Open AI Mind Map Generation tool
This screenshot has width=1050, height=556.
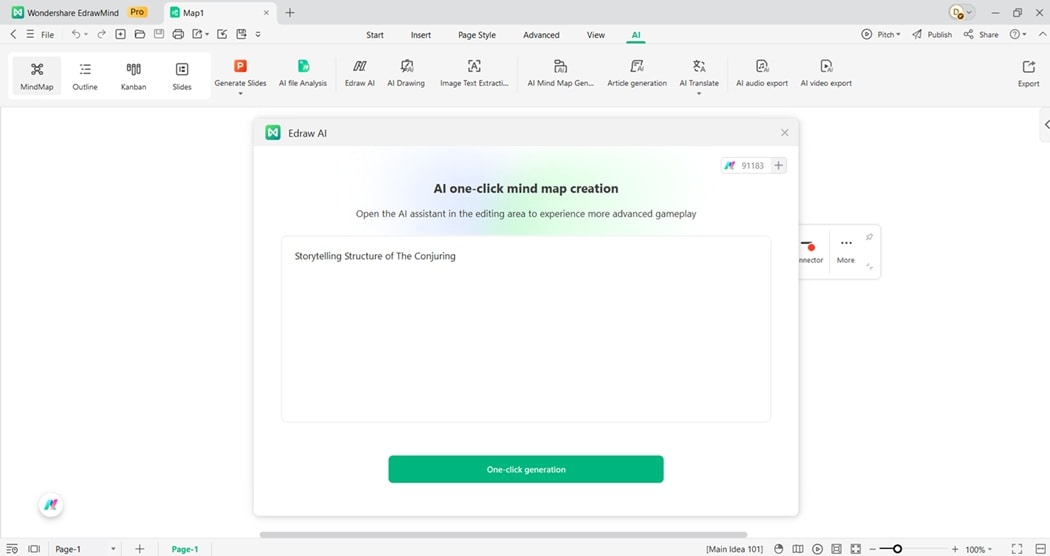coord(560,73)
